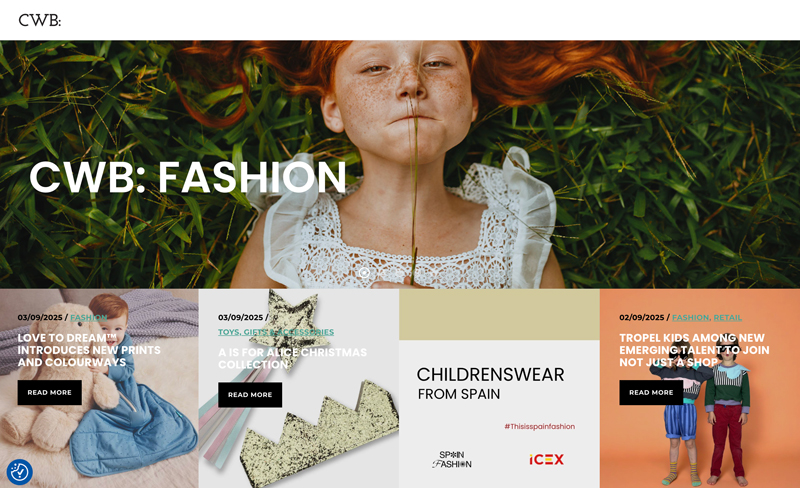Viewport: 800px width, 488px height.
Task: Open Fashion category on Tropel Kids post
Action: [690, 318]
